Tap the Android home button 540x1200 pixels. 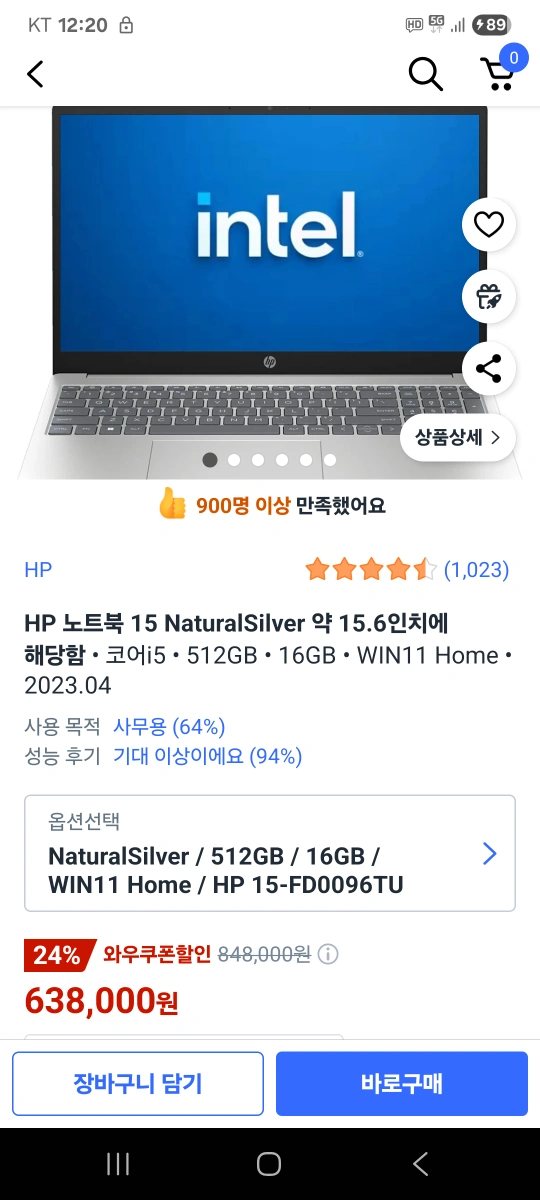(269, 1163)
